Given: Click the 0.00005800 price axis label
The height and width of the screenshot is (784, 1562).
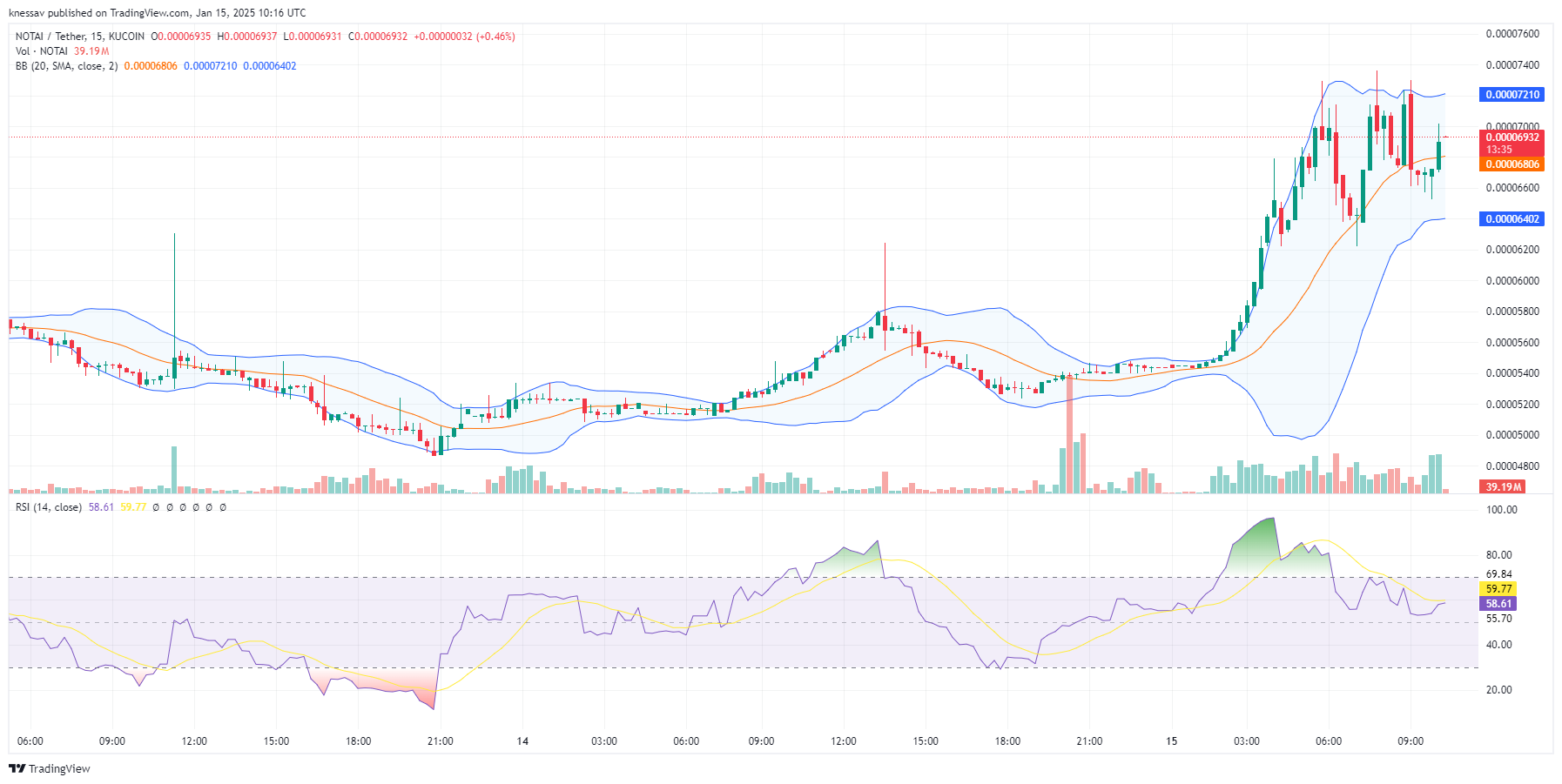Looking at the screenshot, I should pyautogui.click(x=1512, y=312).
